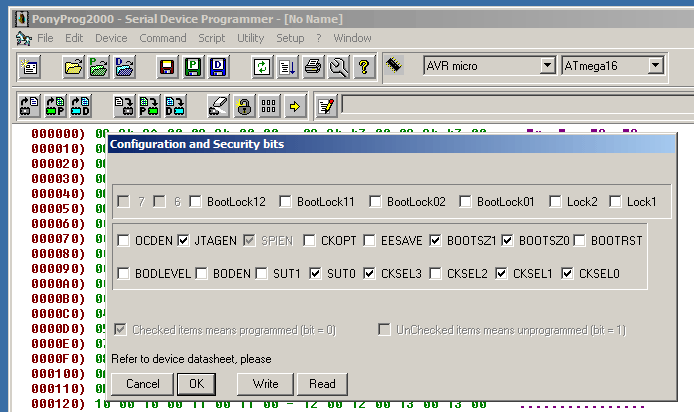Click the Edit note icon
The image size is (694, 412).
(x=327, y=106)
